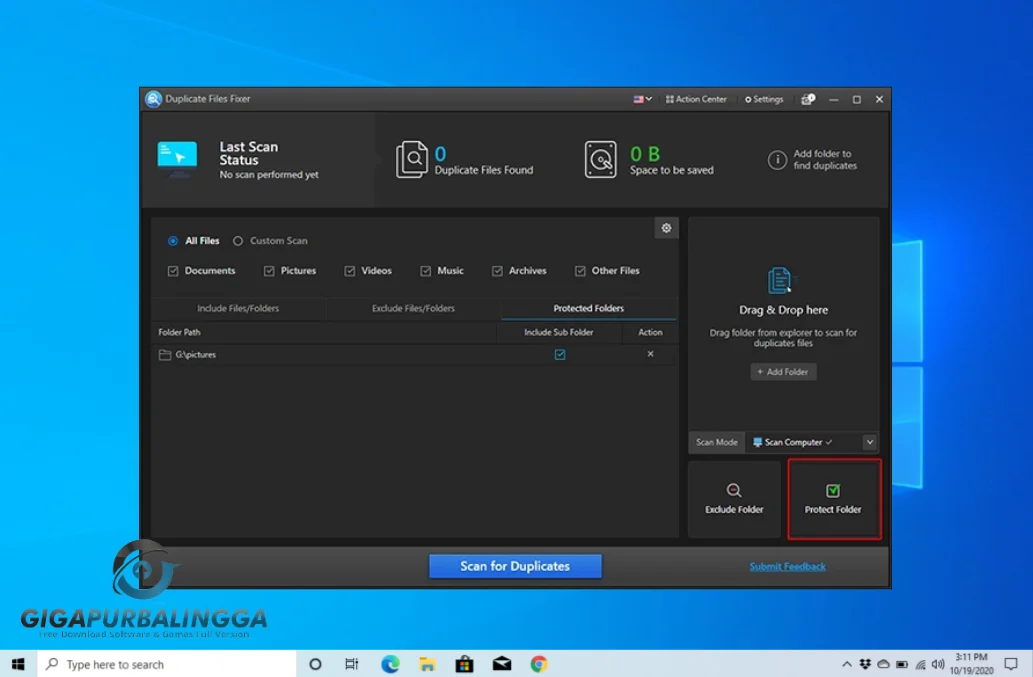Select the Custom Scan radio button
The image size is (1033, 677).
tap(238, 240)
